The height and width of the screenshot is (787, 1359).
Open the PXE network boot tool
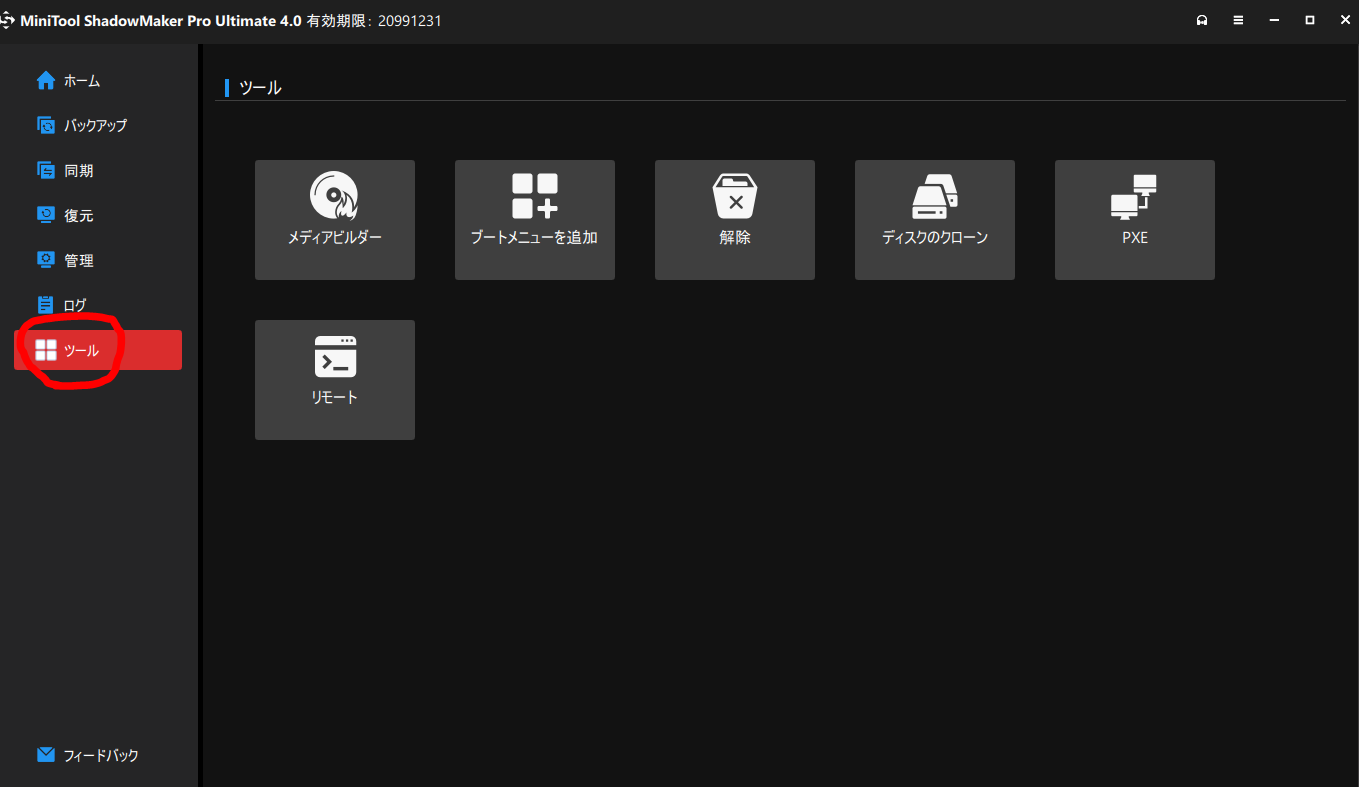point(1135,220)
